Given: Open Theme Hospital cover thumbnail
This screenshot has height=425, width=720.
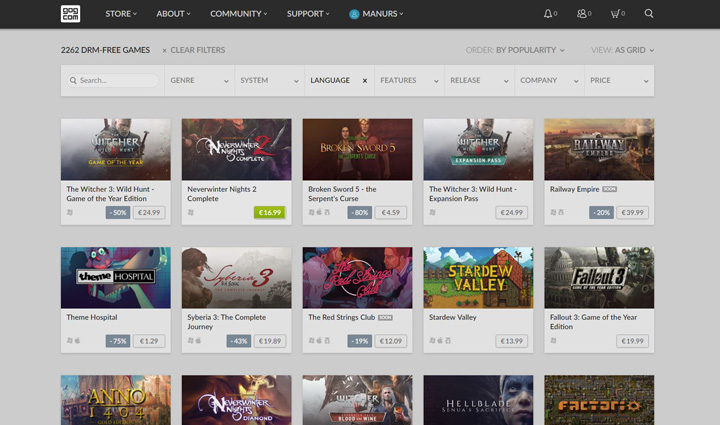Looking at the screenshot, I should coord(116,278).
